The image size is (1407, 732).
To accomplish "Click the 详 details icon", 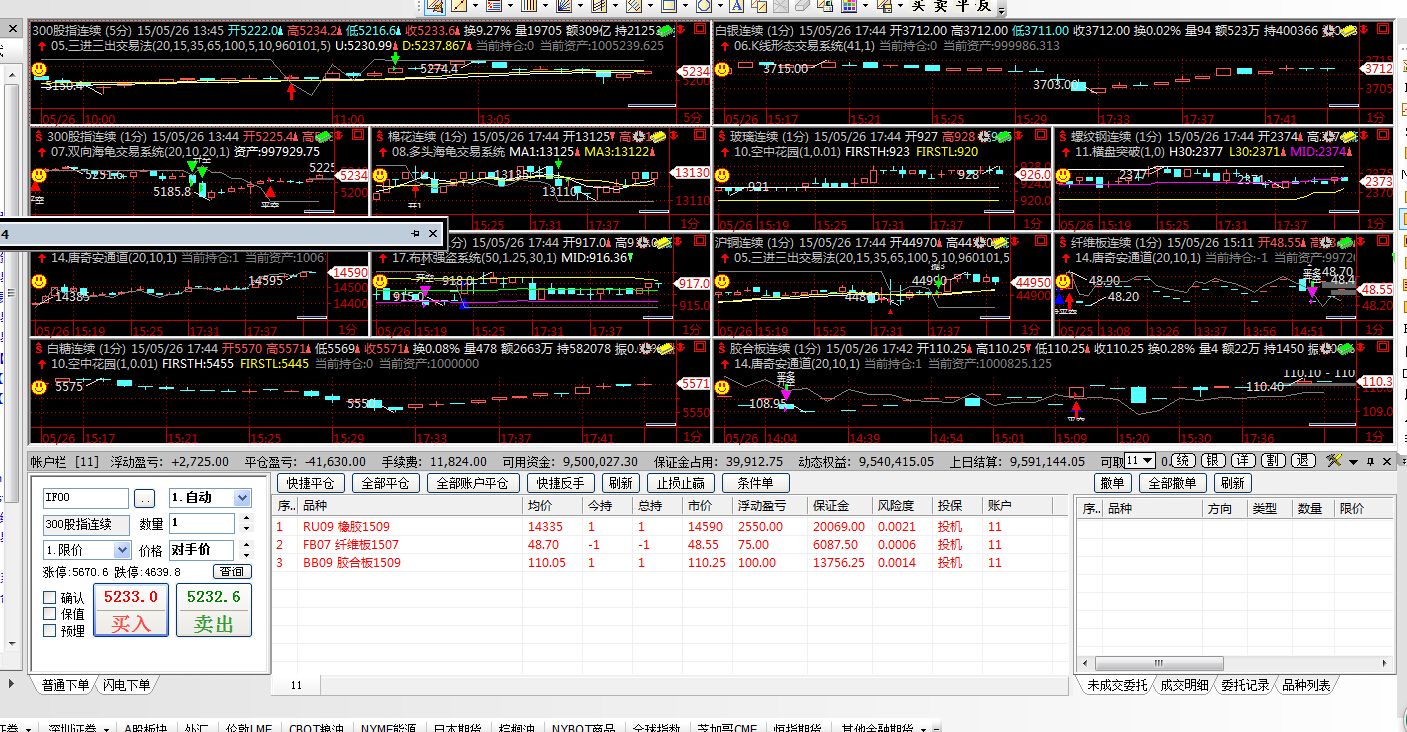I will pyautogui.click(x=1243, y=461).
